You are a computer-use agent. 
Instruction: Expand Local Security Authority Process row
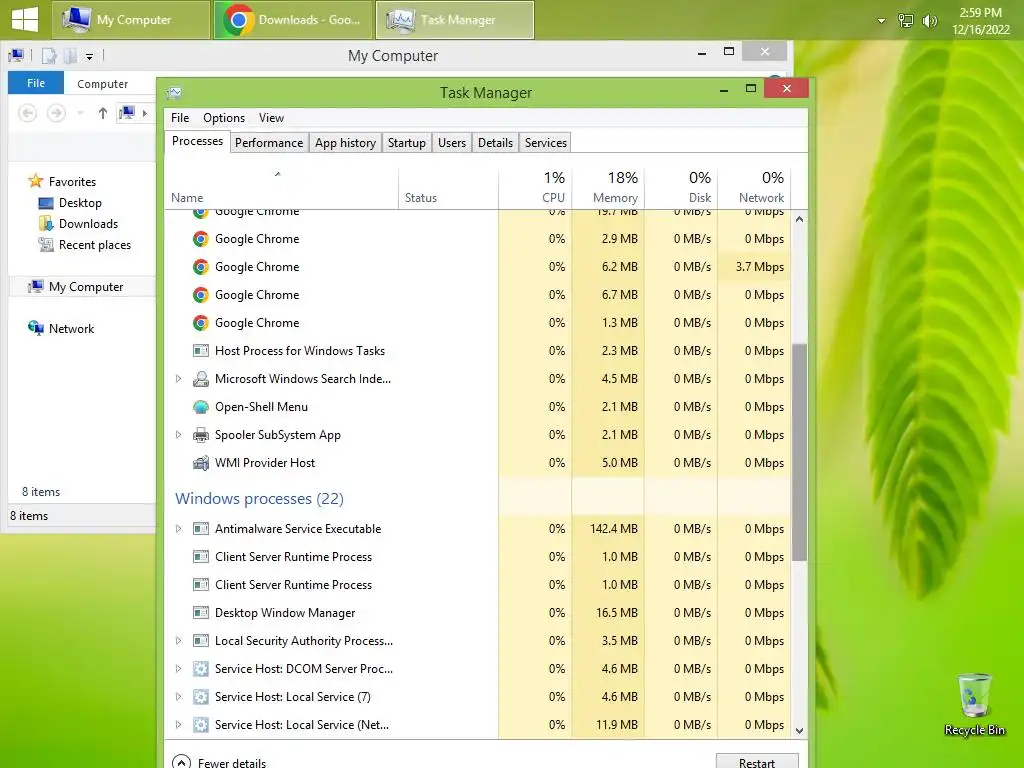pyautogui.click(x=178, y=641)
